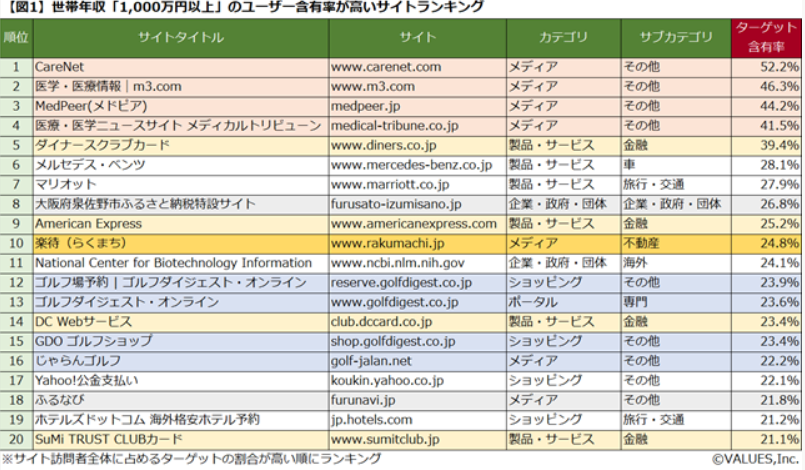
Task: Select MedPeer(メドピア) title cell
Action: click(181, 106)
